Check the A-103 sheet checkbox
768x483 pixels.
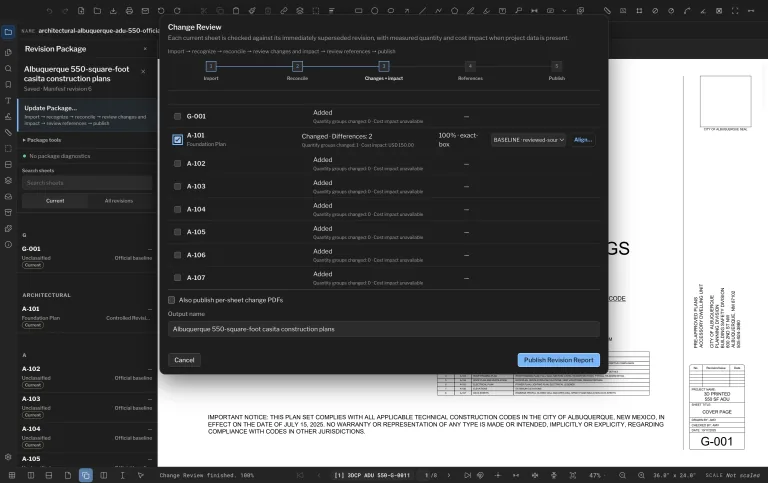tap(177, 187)
